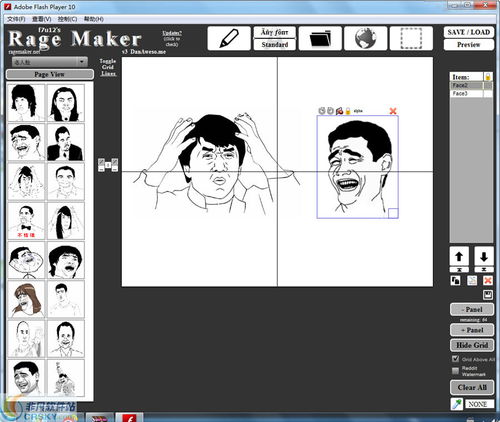Remove the selected face with red X
The image size is (500, 422).
click(x=393, y=111)
